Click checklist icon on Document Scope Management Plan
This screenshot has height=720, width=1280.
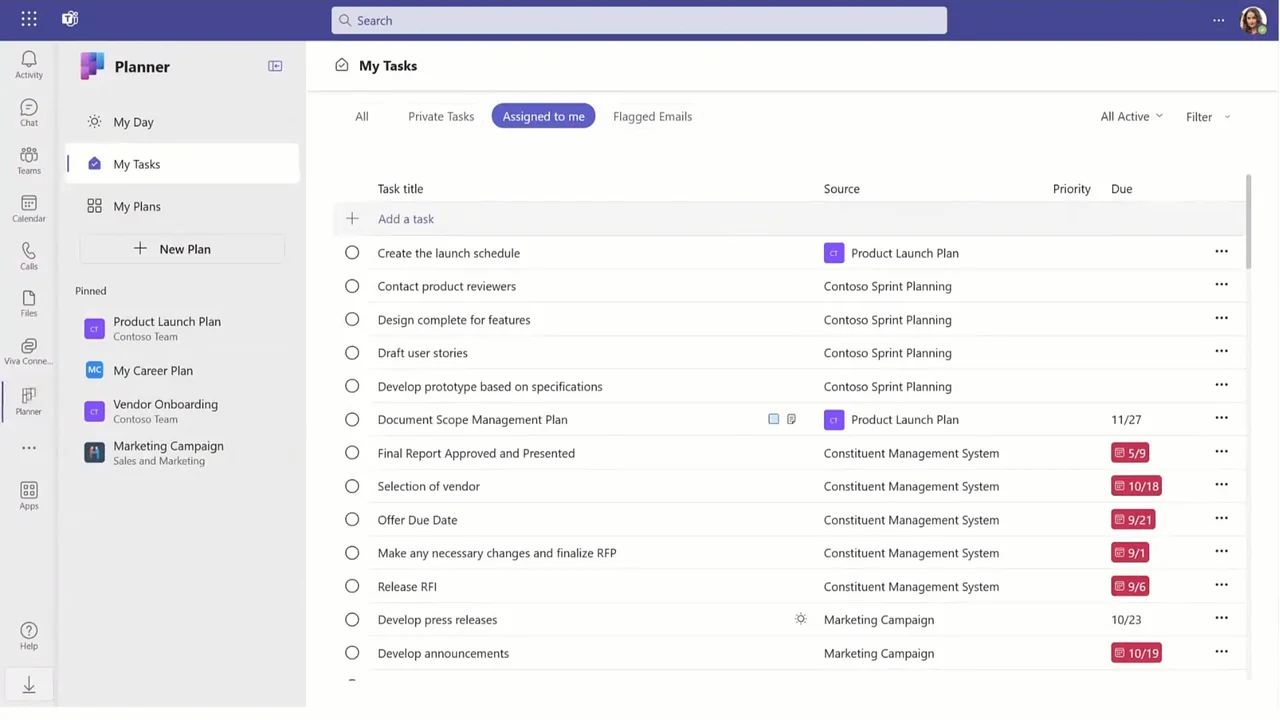tap(773, 419)
